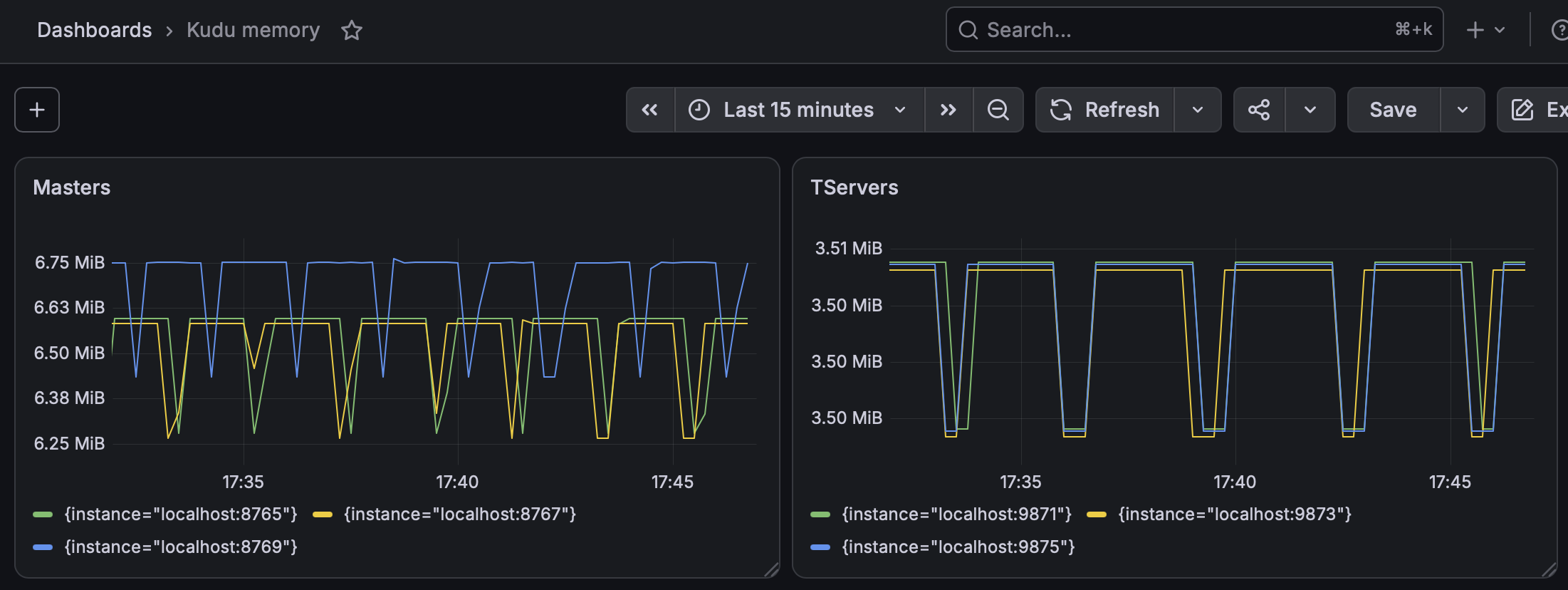
Task: Go to Dashboards breadcrumb
Action: [95, 30]
